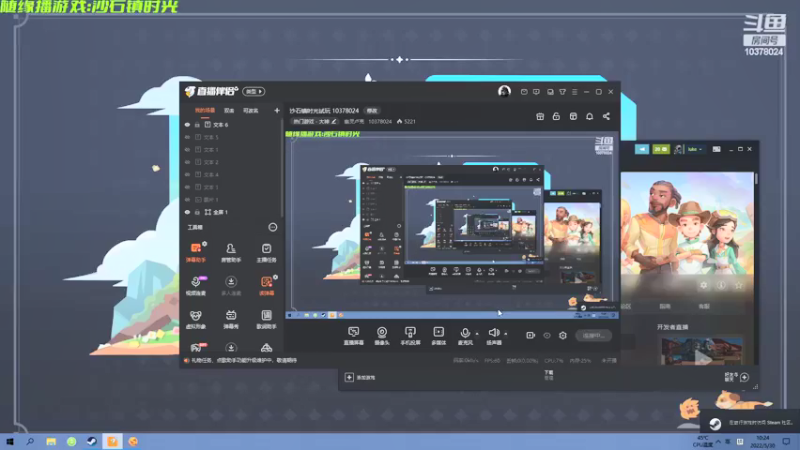This screenshot has width=800, height=450.
Task: Open the luke account dropdown in Steam
Action: tap(694, 149)
